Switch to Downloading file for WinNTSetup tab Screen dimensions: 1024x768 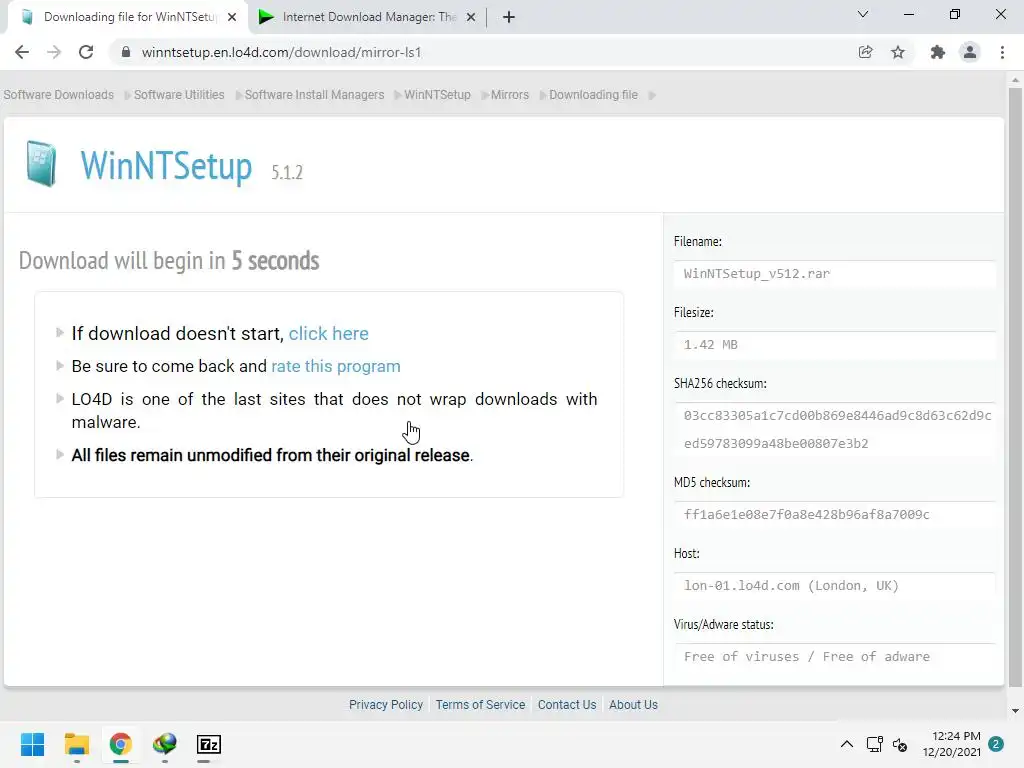click(127, 17)
